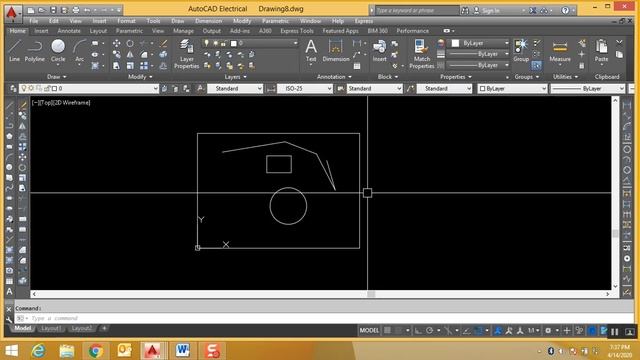Image resolution: width=640 pixels, height=360 pixels.
Task: Select the Arc tool
Action: pos(80,51)
